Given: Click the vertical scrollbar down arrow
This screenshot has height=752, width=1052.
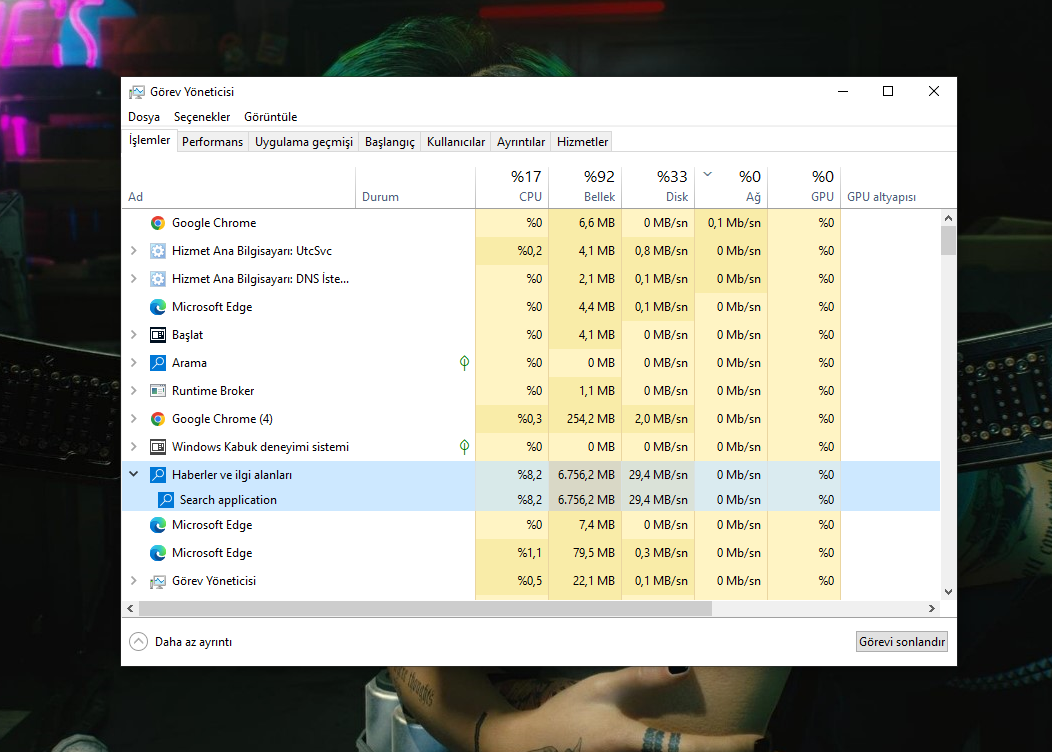Looking at the screenshot, I should (x=948, y=592).
